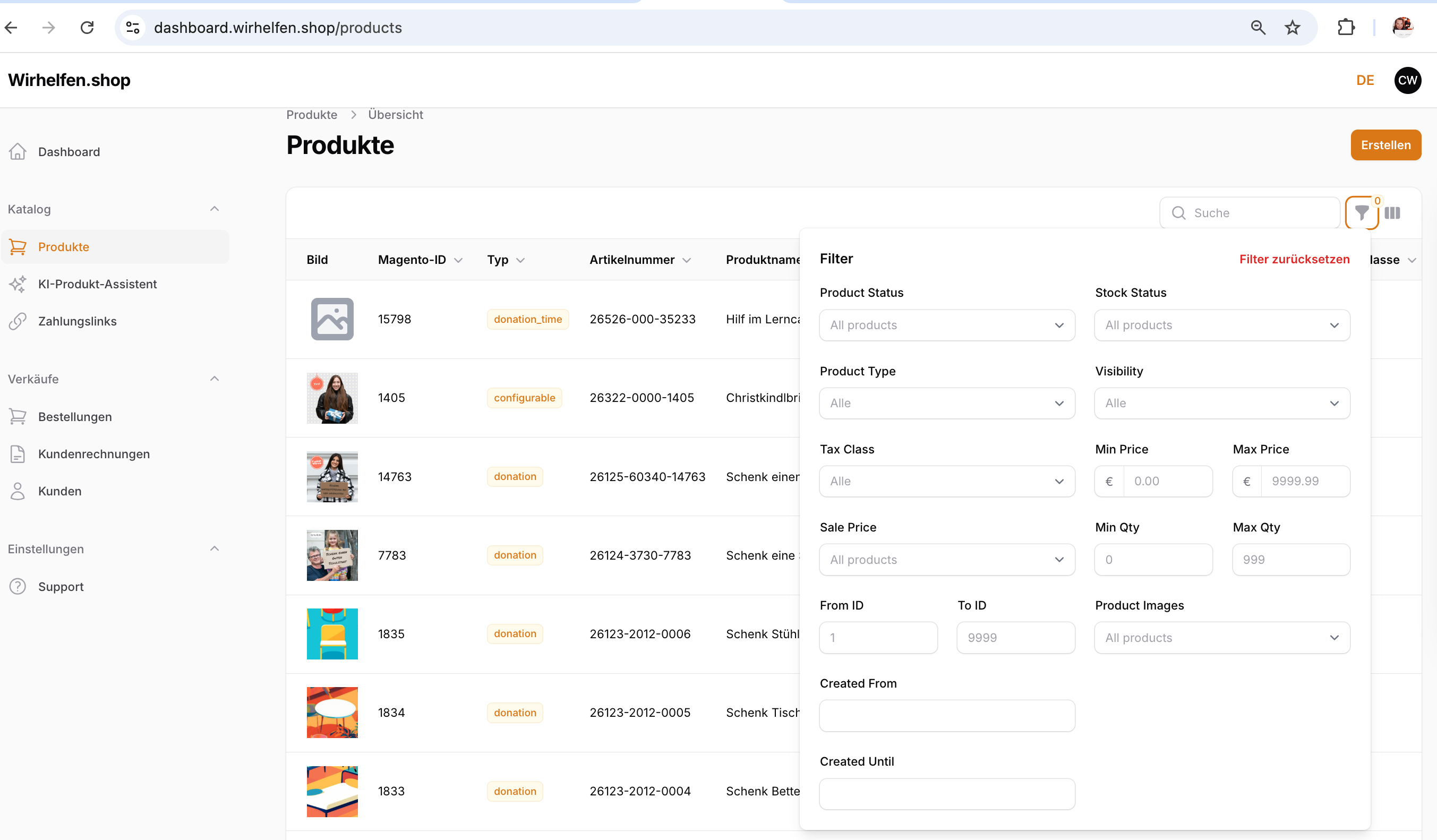Collapse the Katalog section
Image resolution: width=1437 pixels, height=840 pixels.
[215, 209]
